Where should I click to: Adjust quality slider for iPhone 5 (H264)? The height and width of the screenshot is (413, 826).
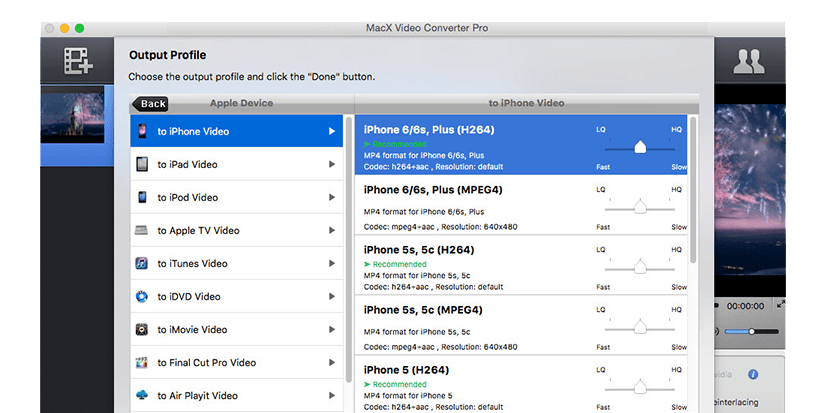coord(640,387)
